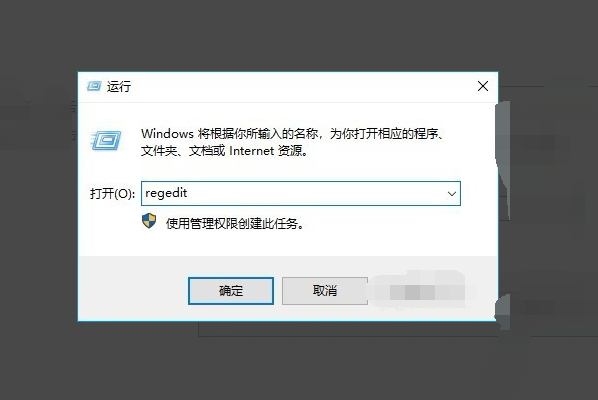Cancel with the 取消 button
The width and height of the screenshot is (598, 400).
tap(325, 291)
